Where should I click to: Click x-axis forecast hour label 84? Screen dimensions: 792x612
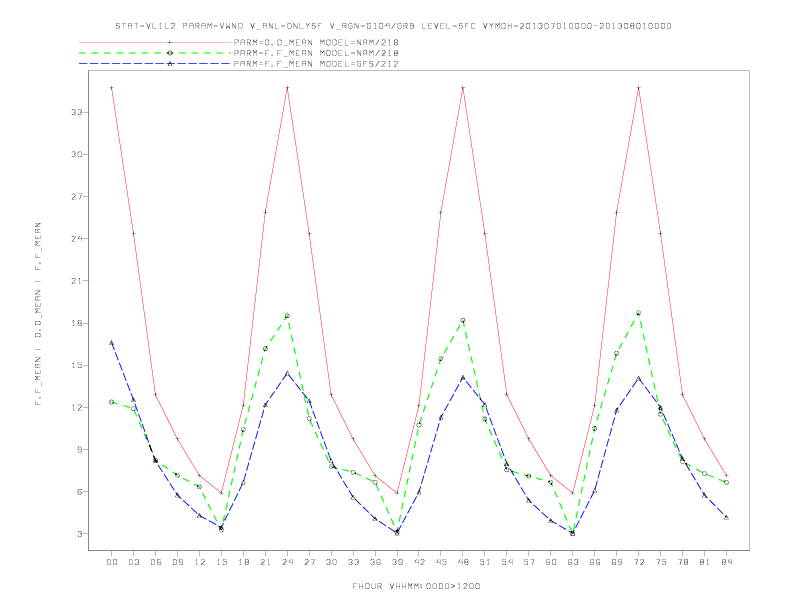(x=727, y=562)
